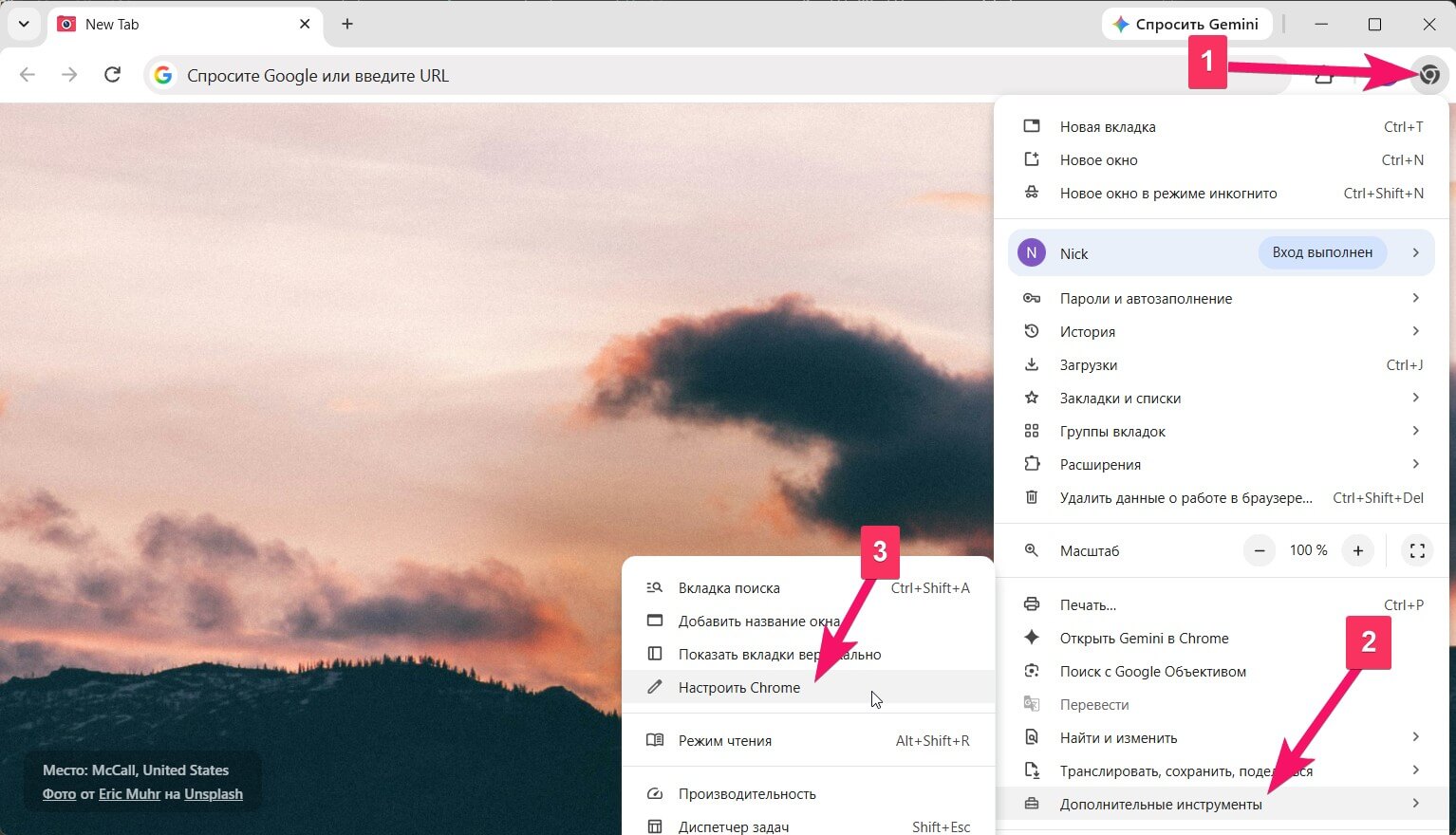Open Новое окно в режиме инкогнито

(1221, 194)
